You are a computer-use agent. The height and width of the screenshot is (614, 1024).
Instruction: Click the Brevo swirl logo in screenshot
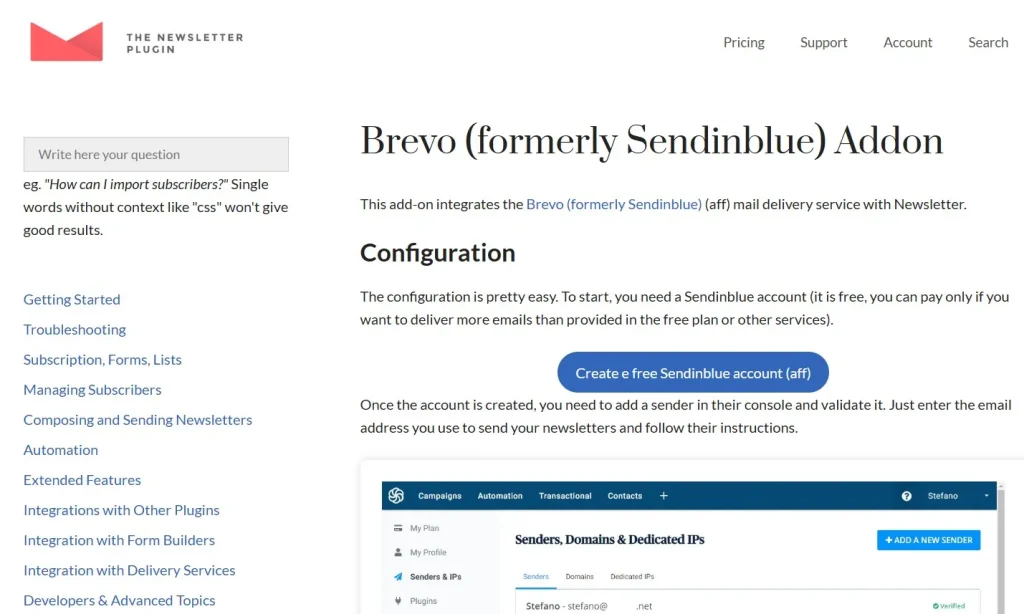tap(396, 496)
